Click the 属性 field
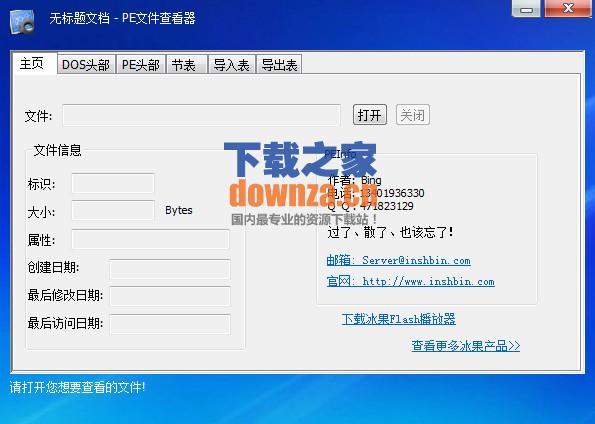Viewport: 595px width, 424px height. pos(150,239)
